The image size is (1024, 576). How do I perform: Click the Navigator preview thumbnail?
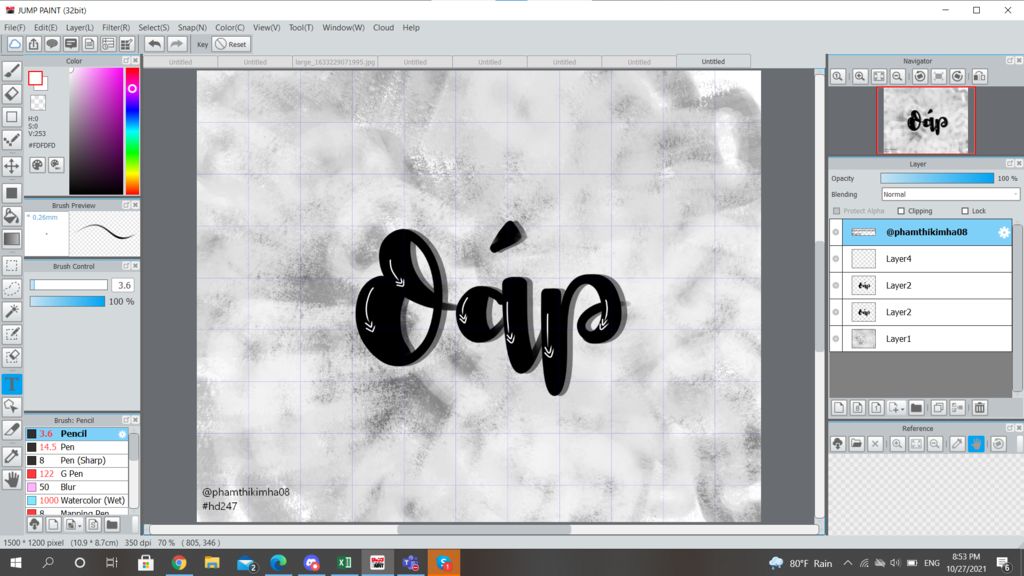[x=925, y=121]
